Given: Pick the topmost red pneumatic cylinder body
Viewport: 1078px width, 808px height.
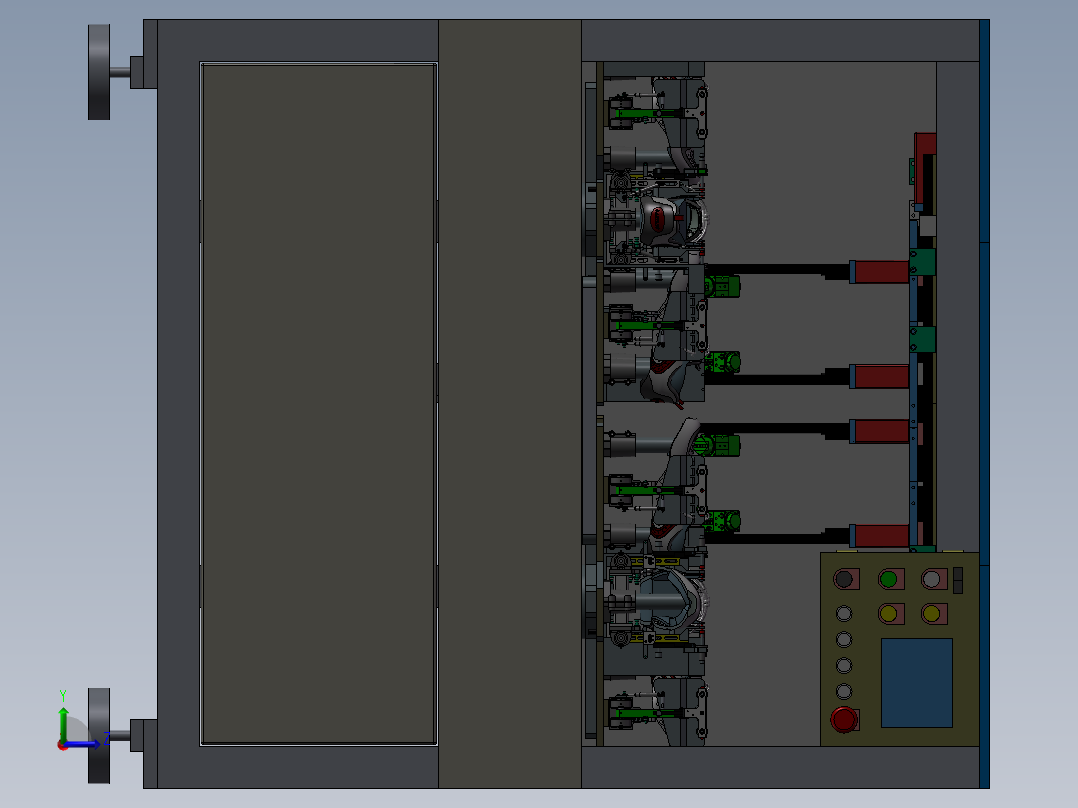Looking at the screenshot, I should [880, 272].
